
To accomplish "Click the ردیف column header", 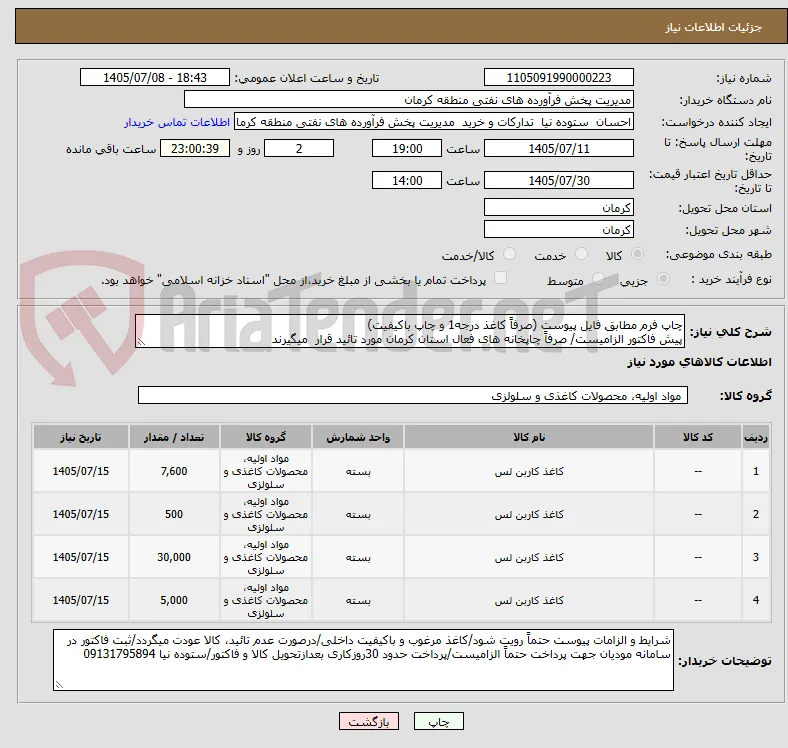I will [x=755, y=437].
